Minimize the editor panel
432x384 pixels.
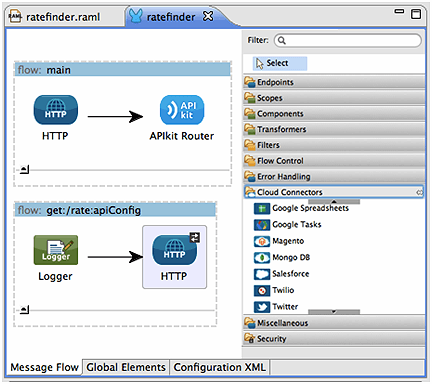click(x=399, y=12)
